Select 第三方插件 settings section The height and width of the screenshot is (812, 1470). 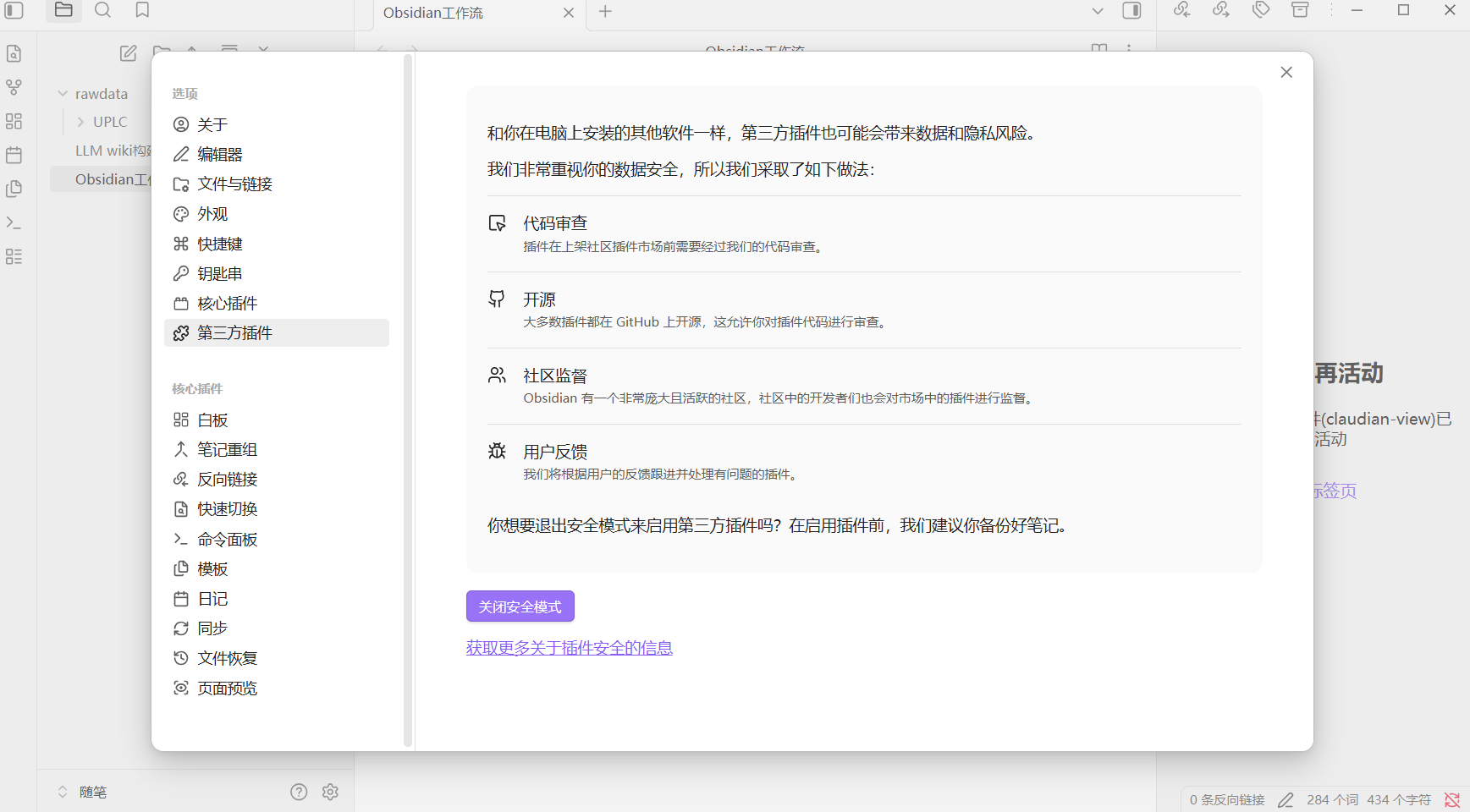pos(277,333)
